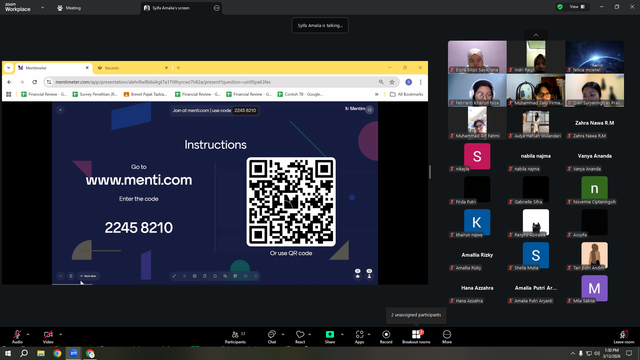Viewport: 640px width, 360px height.
Task: Click the bookmark star icon
Action: point(392,82)
